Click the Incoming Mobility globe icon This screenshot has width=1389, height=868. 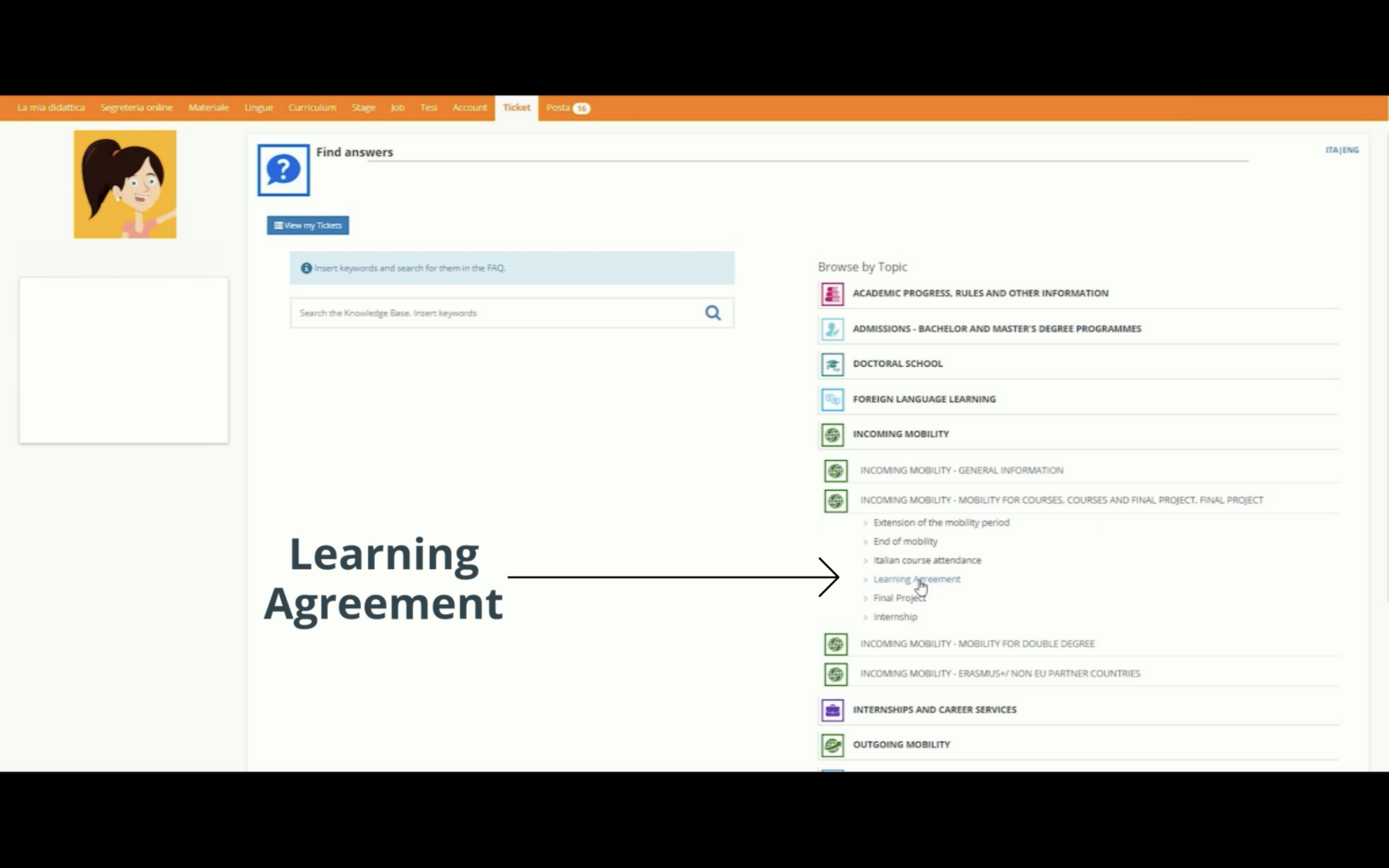[832, 434]
